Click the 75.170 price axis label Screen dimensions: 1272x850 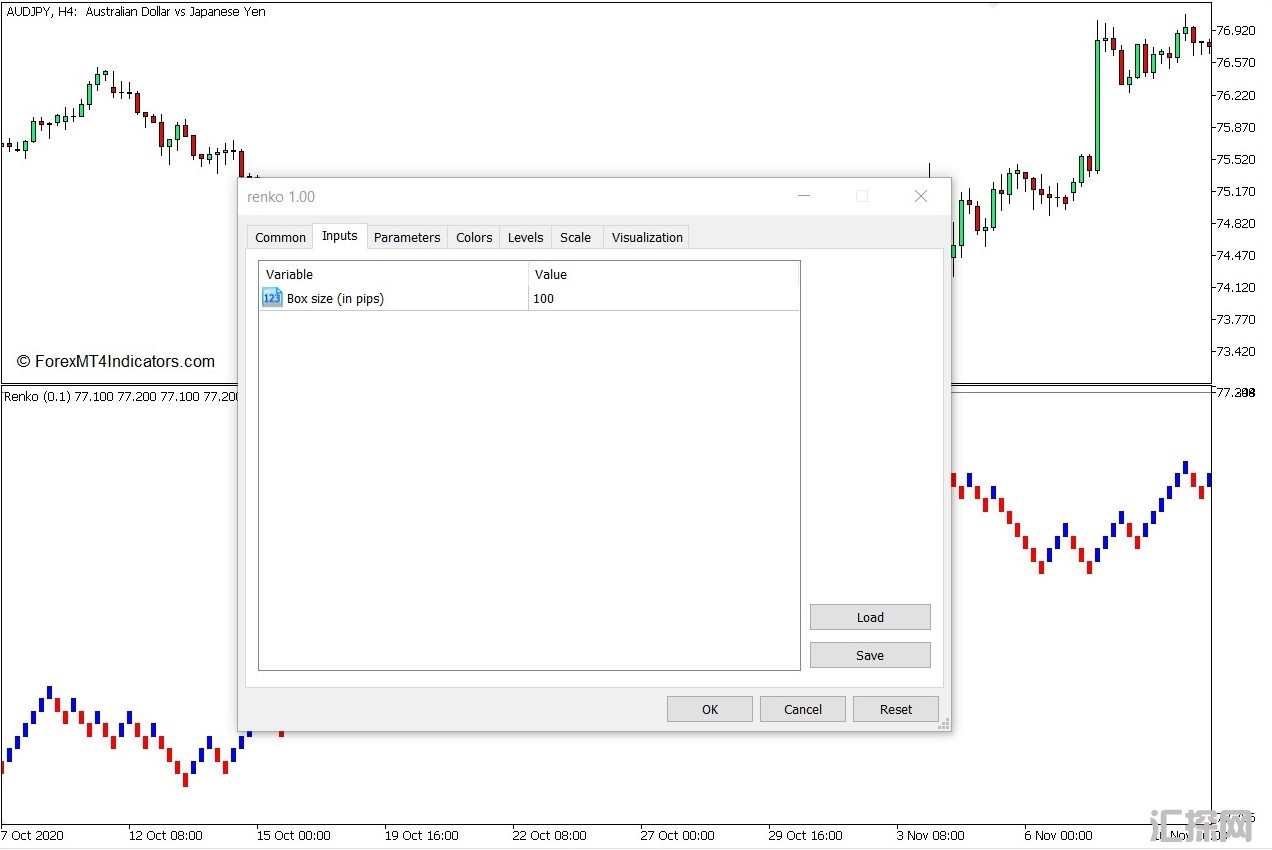pos(1235,191)
